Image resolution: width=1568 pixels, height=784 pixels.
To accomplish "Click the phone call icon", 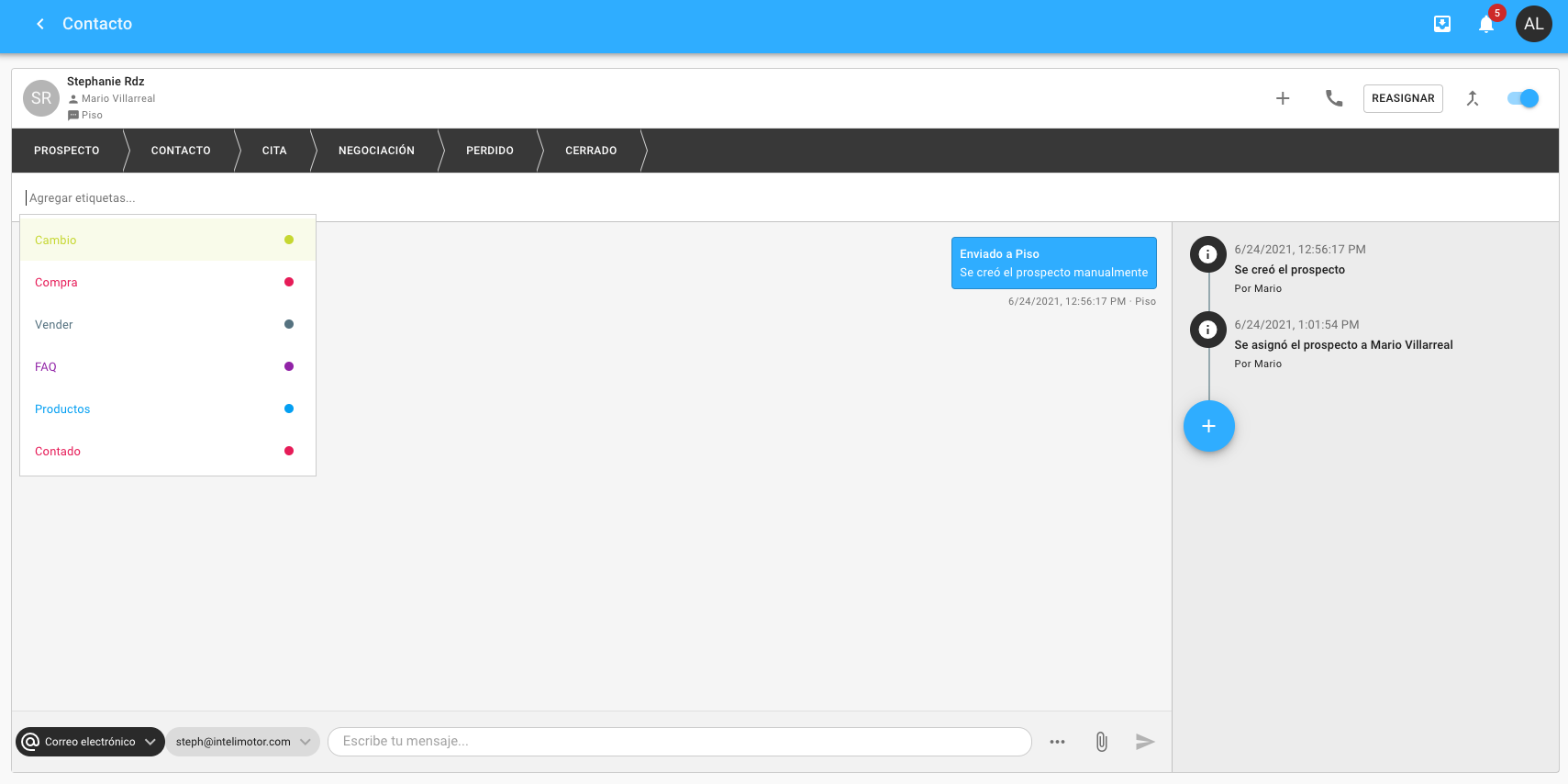I will click(1334, 98).
